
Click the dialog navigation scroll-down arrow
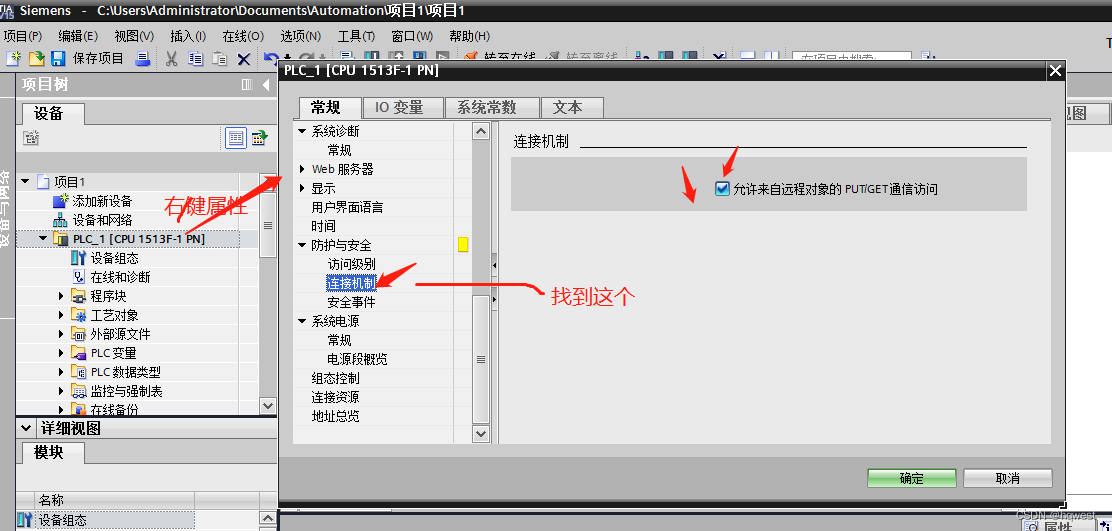click(481, 432)
